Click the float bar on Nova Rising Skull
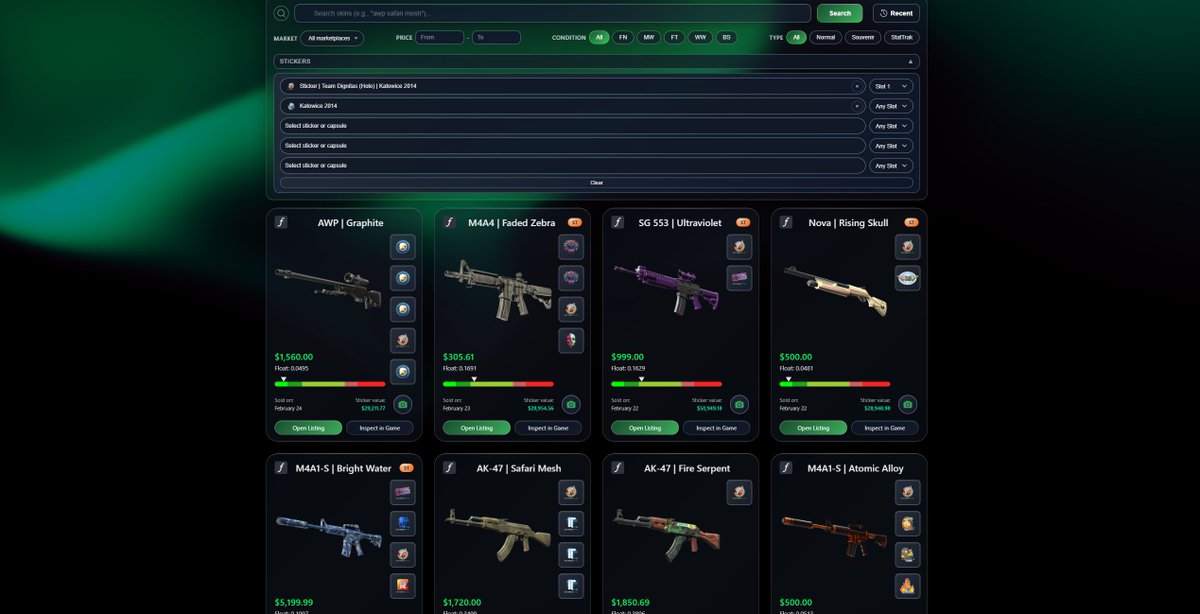Viewport: 1200px width, 614px height. tap(835, 384)
